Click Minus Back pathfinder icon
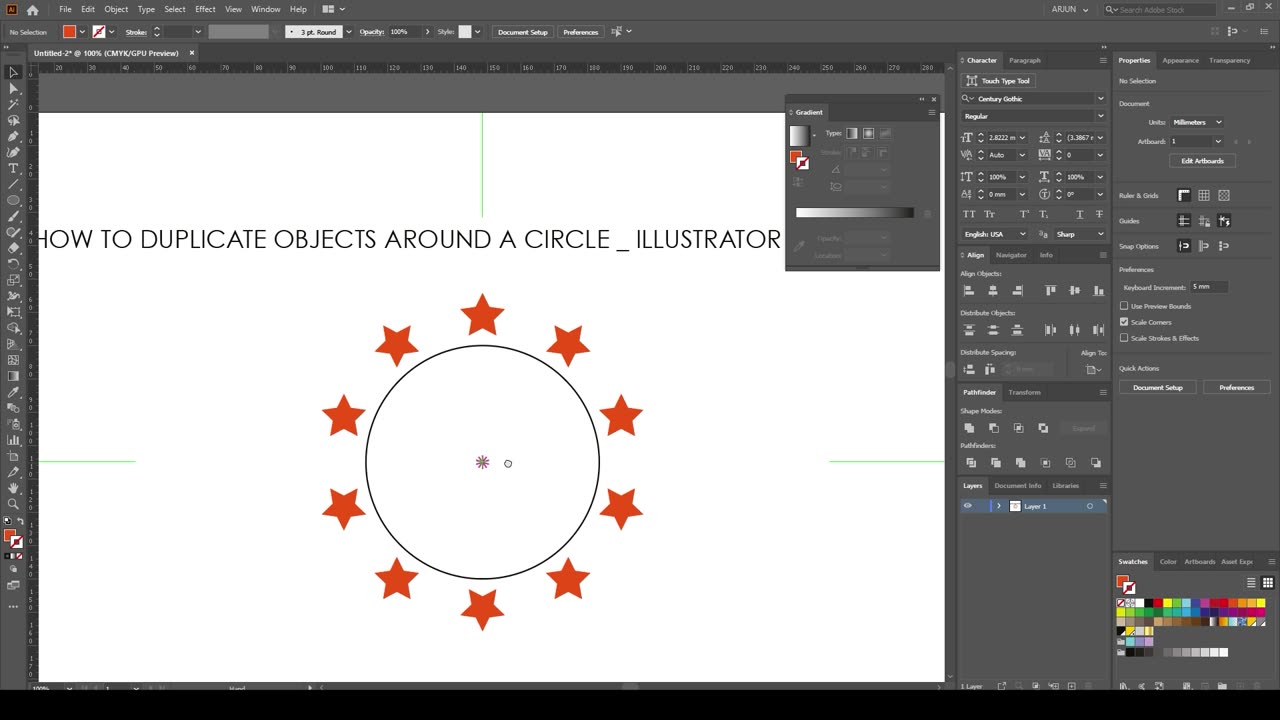This screenshot has height=720, width=1280. (1096, 463)
